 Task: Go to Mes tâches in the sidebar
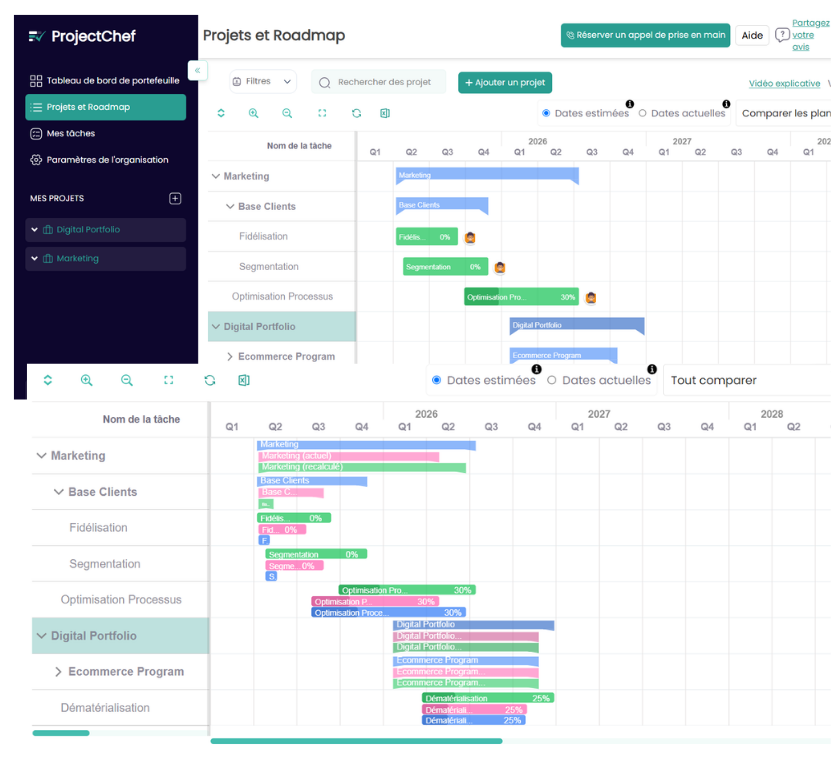click(x=70, y=133)
